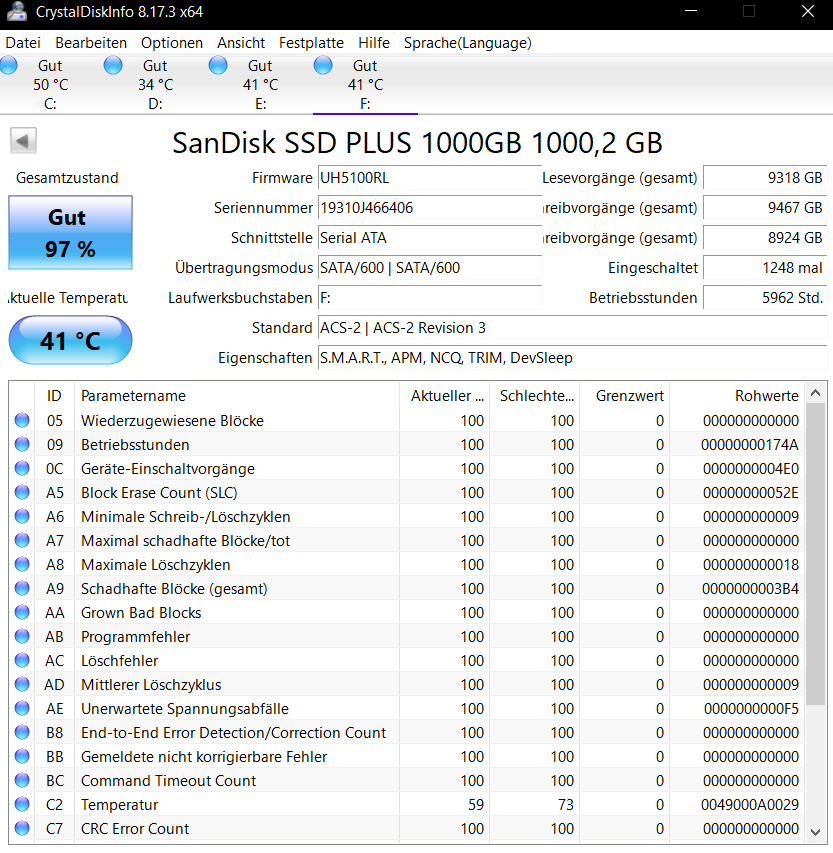The width and height of the screenshot is (833, 853).
Task: Click the Parametername column header
Action: [x=237, y=395]
